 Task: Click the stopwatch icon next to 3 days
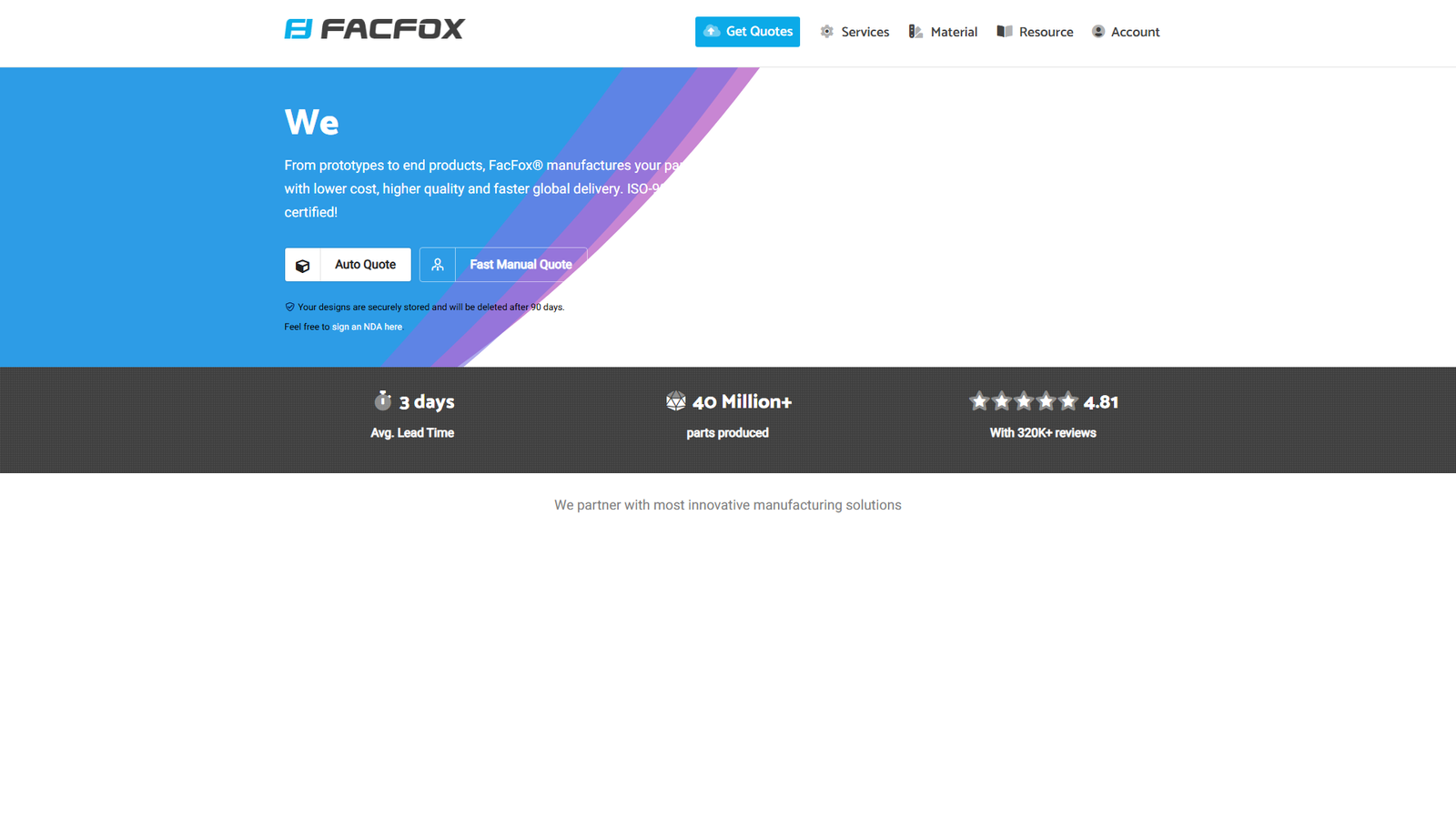click(383, 401)
